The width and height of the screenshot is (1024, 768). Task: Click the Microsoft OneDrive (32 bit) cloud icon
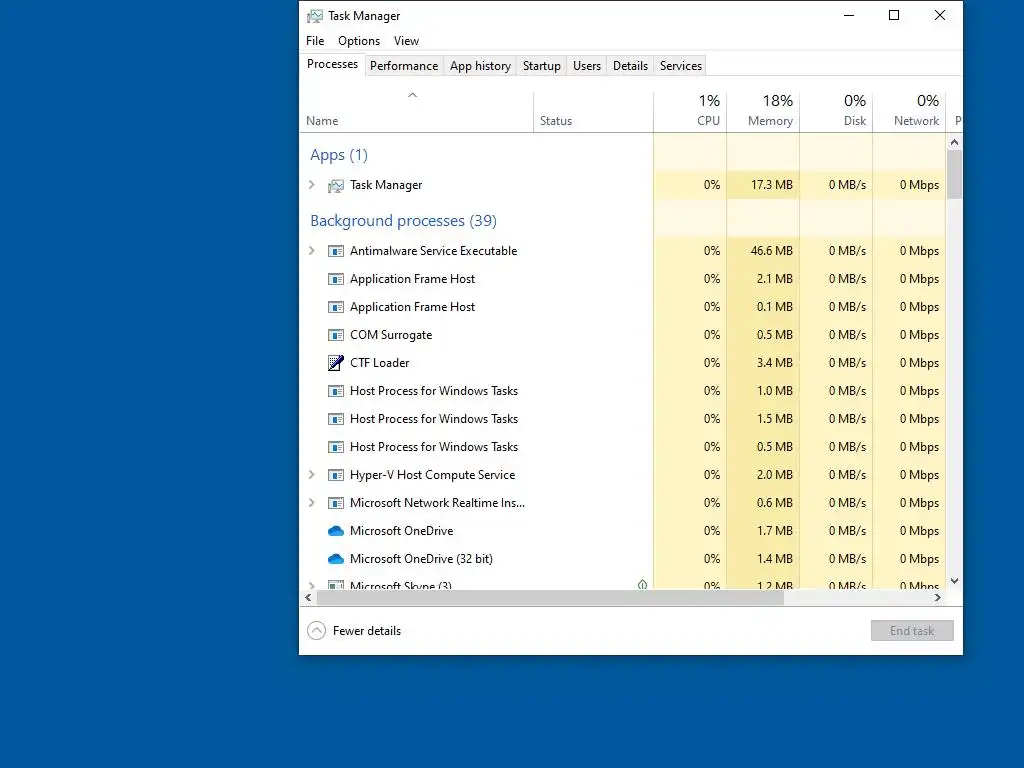pos(336,559)
